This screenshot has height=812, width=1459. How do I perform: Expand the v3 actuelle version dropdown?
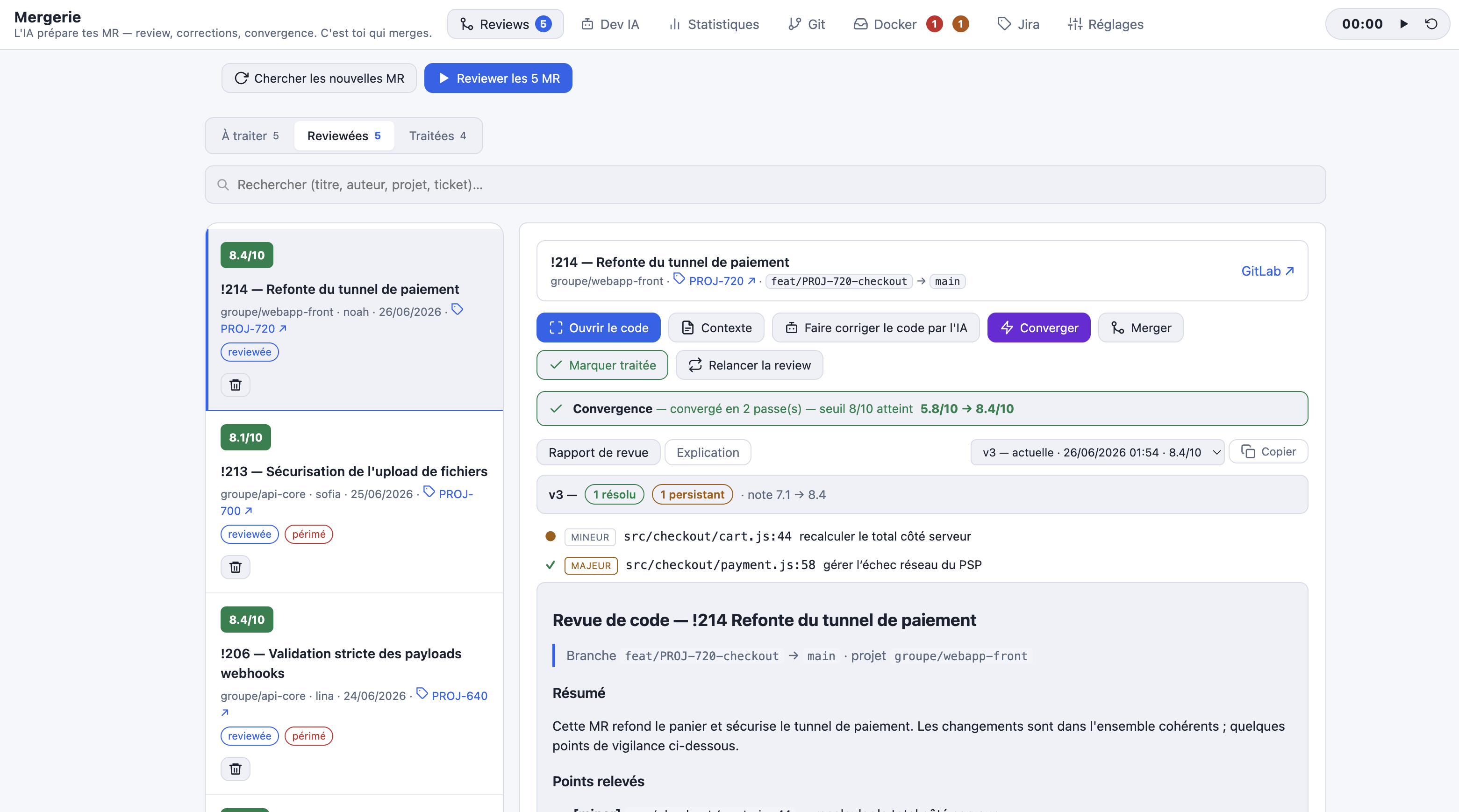pos(1097,452)
